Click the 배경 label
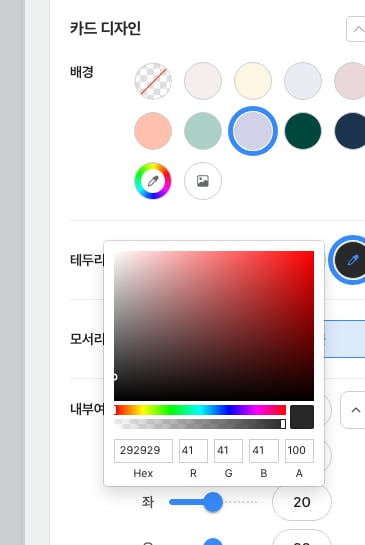This screenshot has height=545, width=365. [x=82, y=72]
